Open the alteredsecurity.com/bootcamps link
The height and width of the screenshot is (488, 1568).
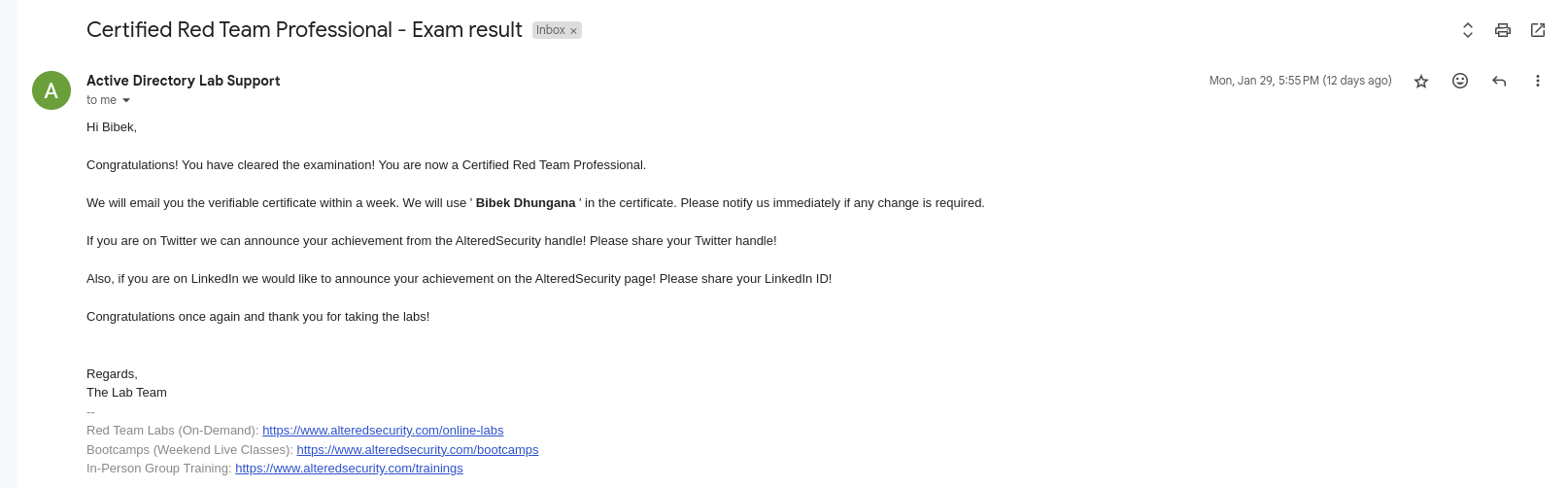418,450
